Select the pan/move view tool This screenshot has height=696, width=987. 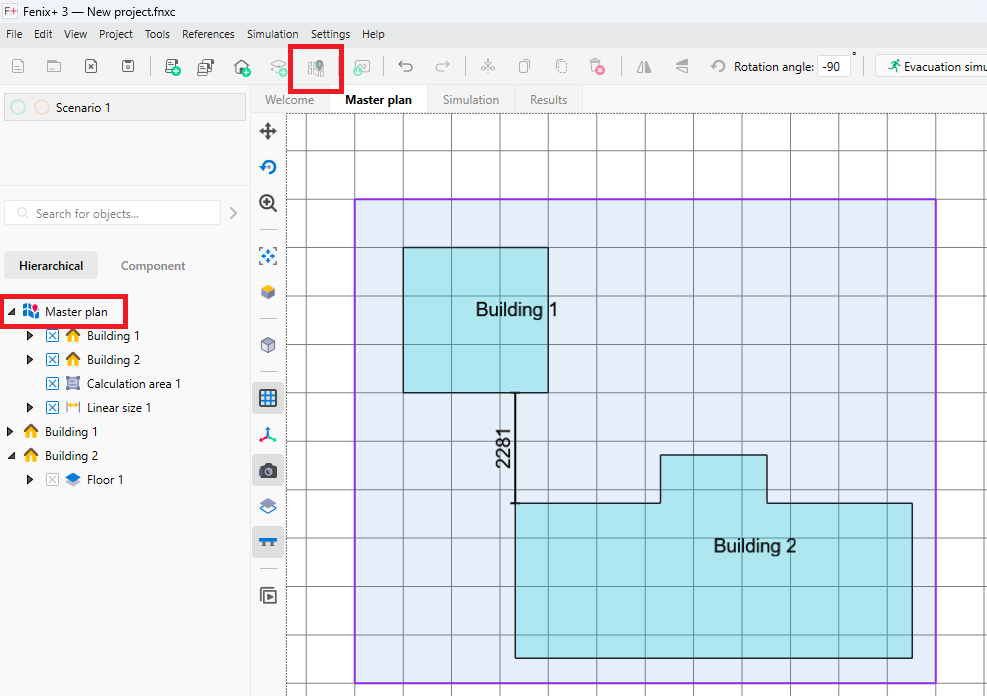coord(268,131)
